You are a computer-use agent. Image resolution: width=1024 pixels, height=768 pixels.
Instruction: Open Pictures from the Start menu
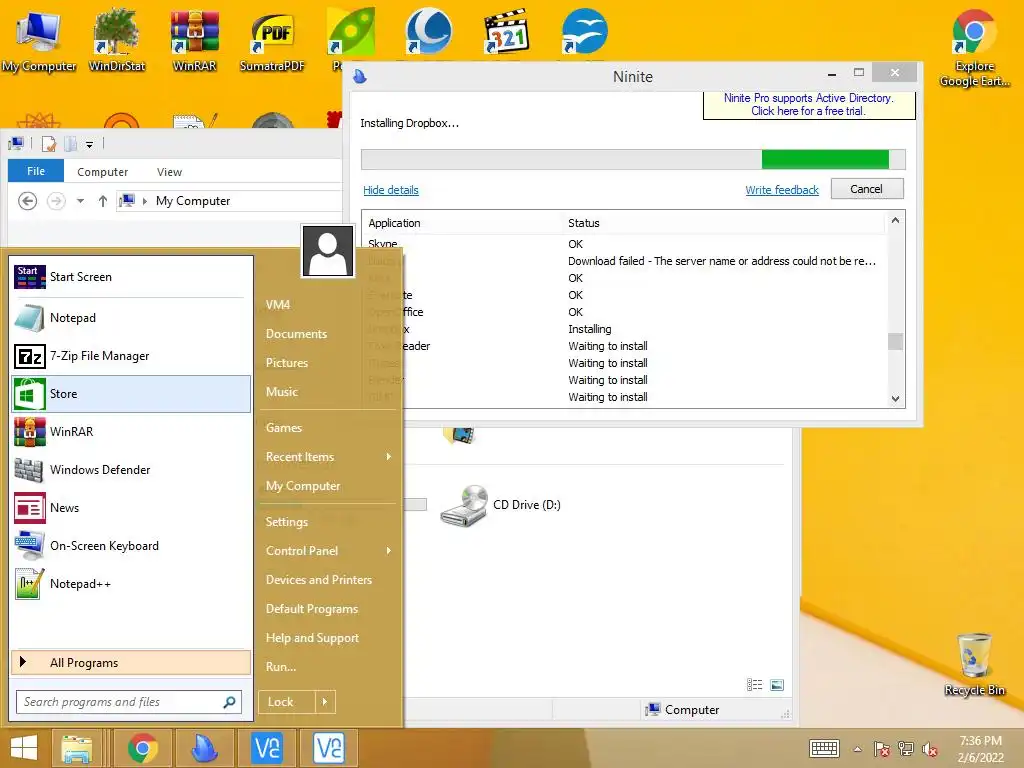tap(287, 362)
